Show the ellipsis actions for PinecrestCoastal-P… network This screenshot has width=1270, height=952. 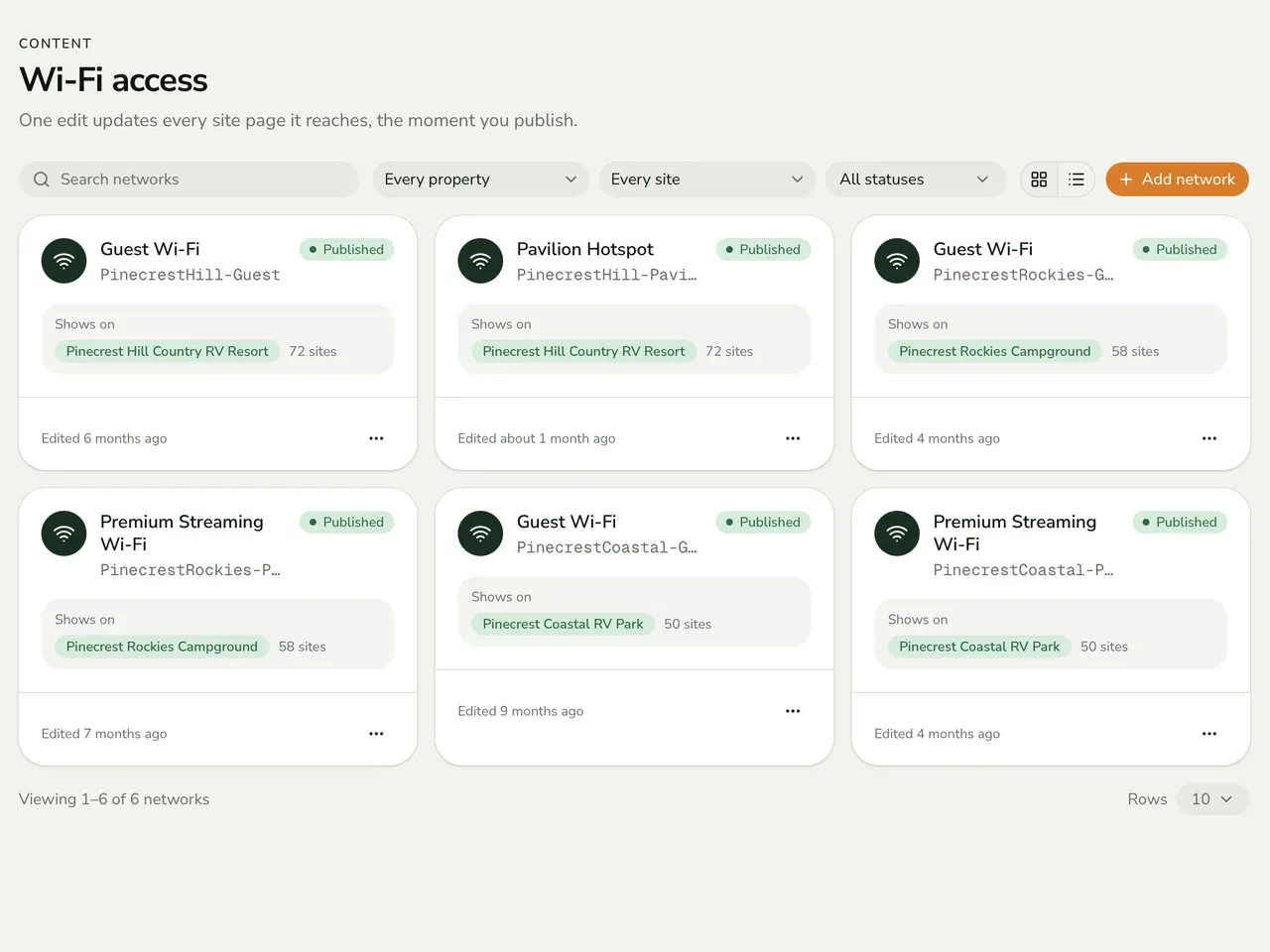click(1209, 734)
